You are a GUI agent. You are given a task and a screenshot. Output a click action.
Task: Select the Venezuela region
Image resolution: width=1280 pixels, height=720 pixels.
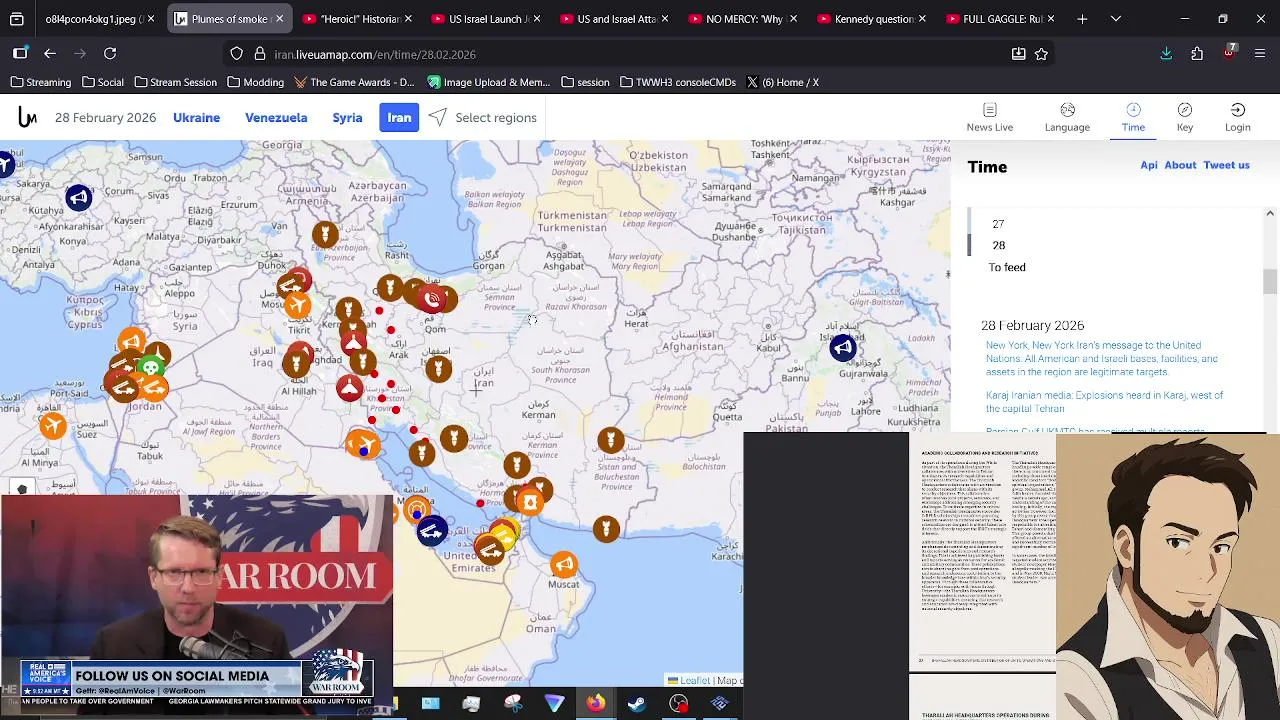tap(276, 118)
